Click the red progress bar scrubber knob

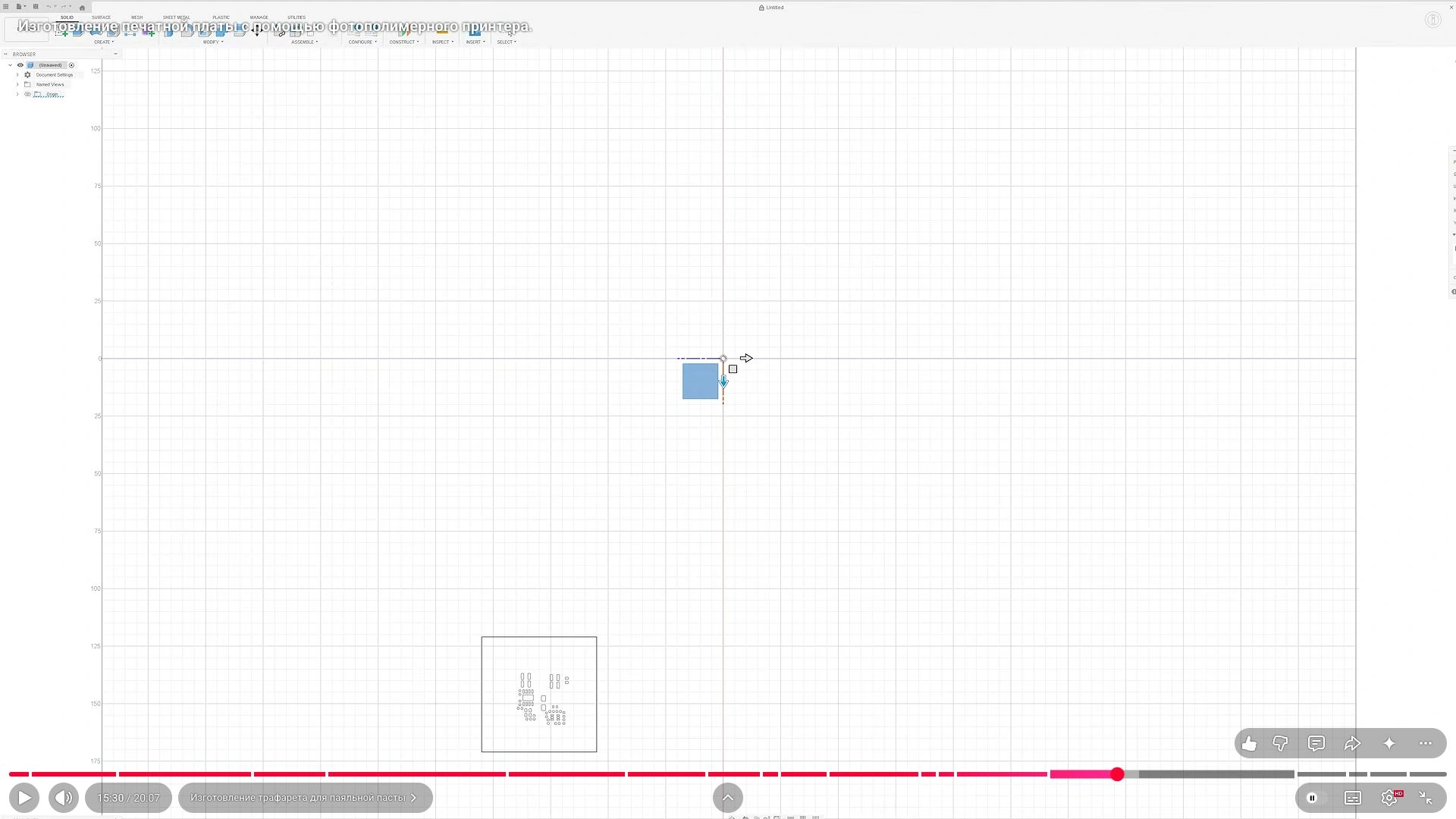pos(1117,774)
